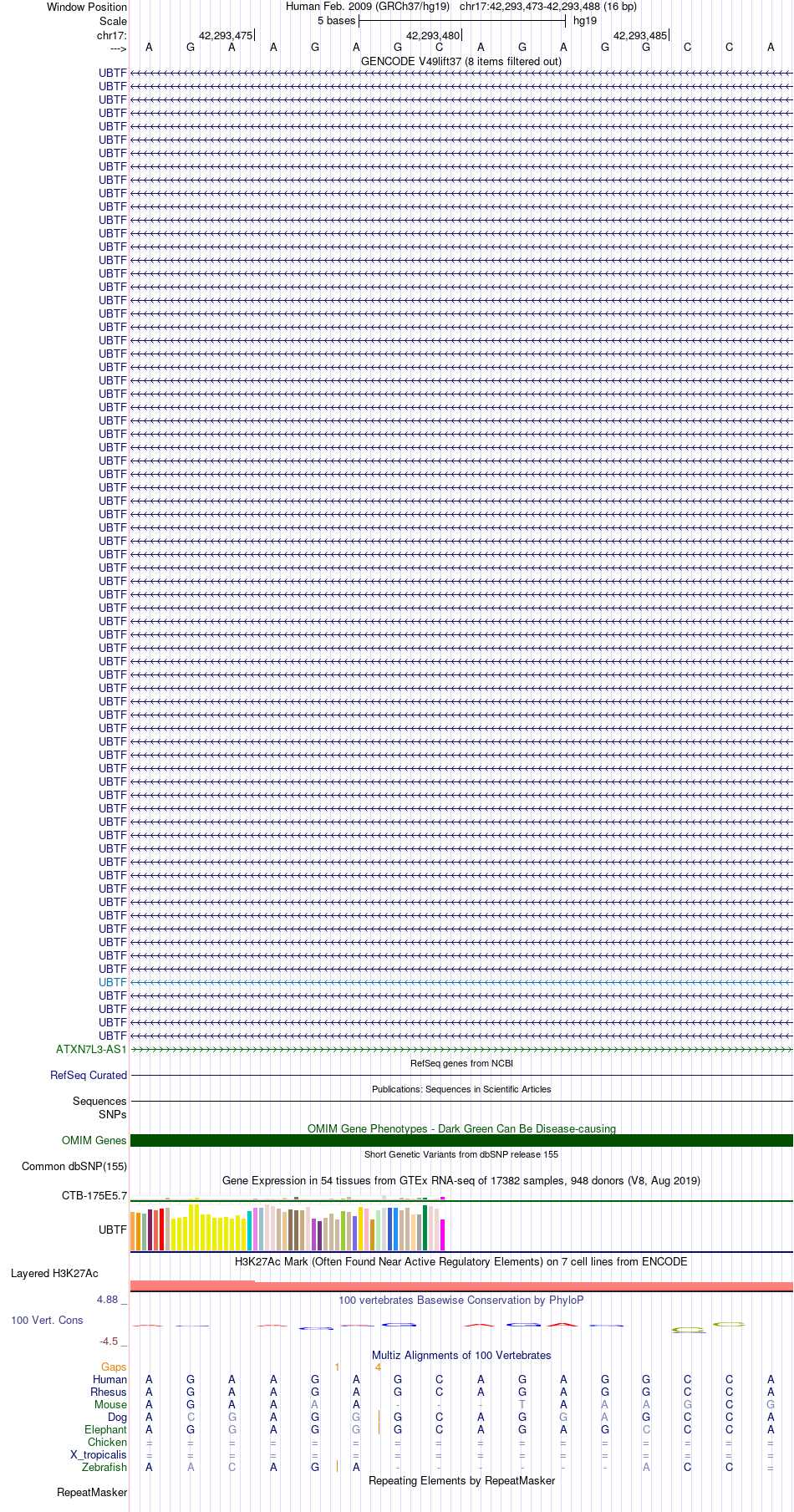
Task: Click the Window Position label
Action: (x=87, y=7)
